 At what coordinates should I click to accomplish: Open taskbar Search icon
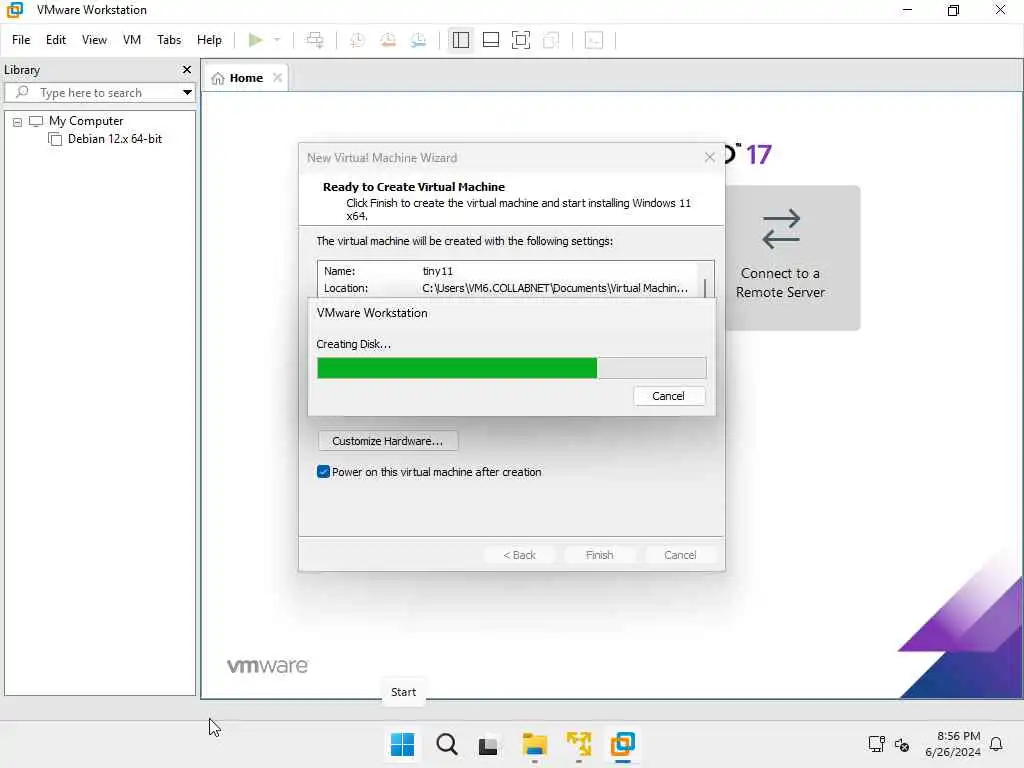447,744
